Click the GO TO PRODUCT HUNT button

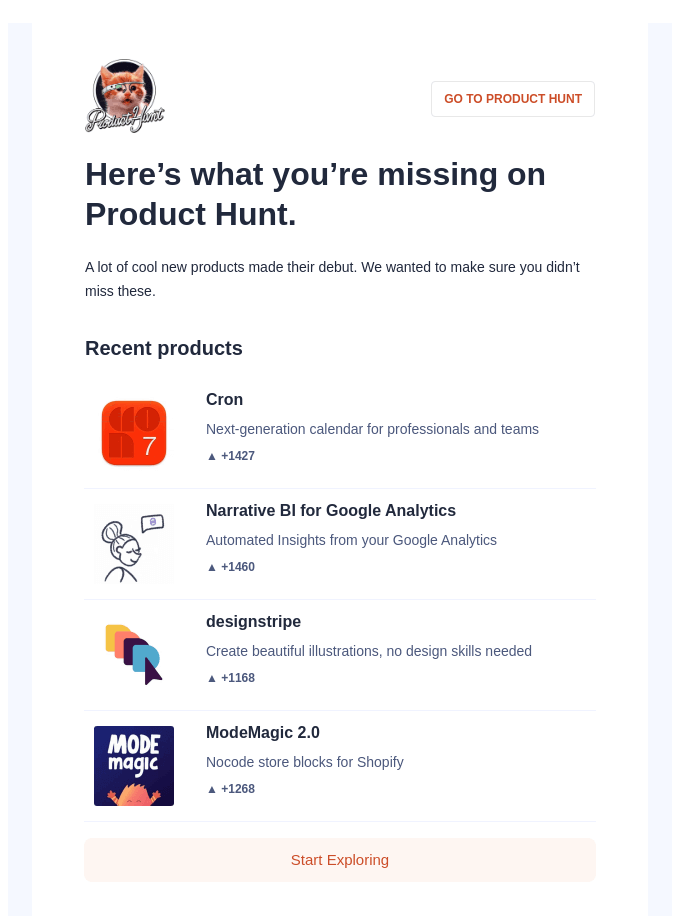pos(513,99)
